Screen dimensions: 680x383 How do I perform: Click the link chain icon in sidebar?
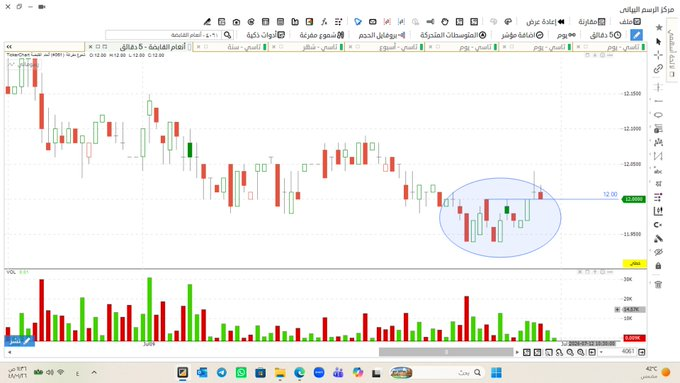658,69
